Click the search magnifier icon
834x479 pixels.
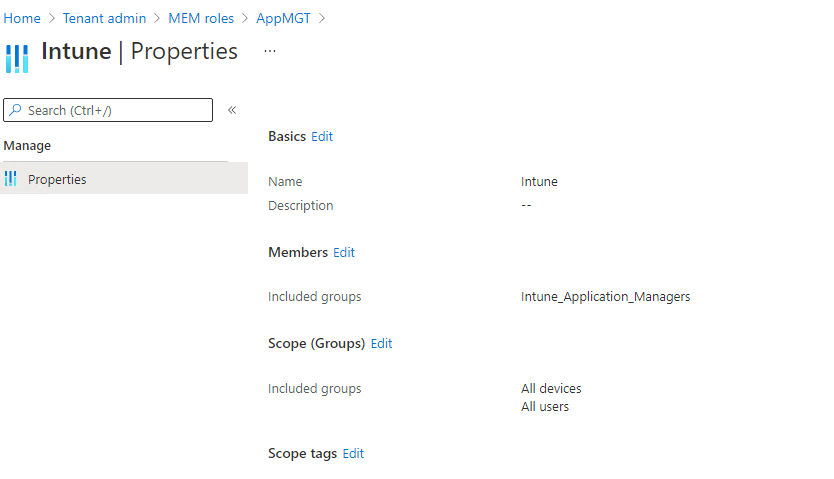click(15, 110)
